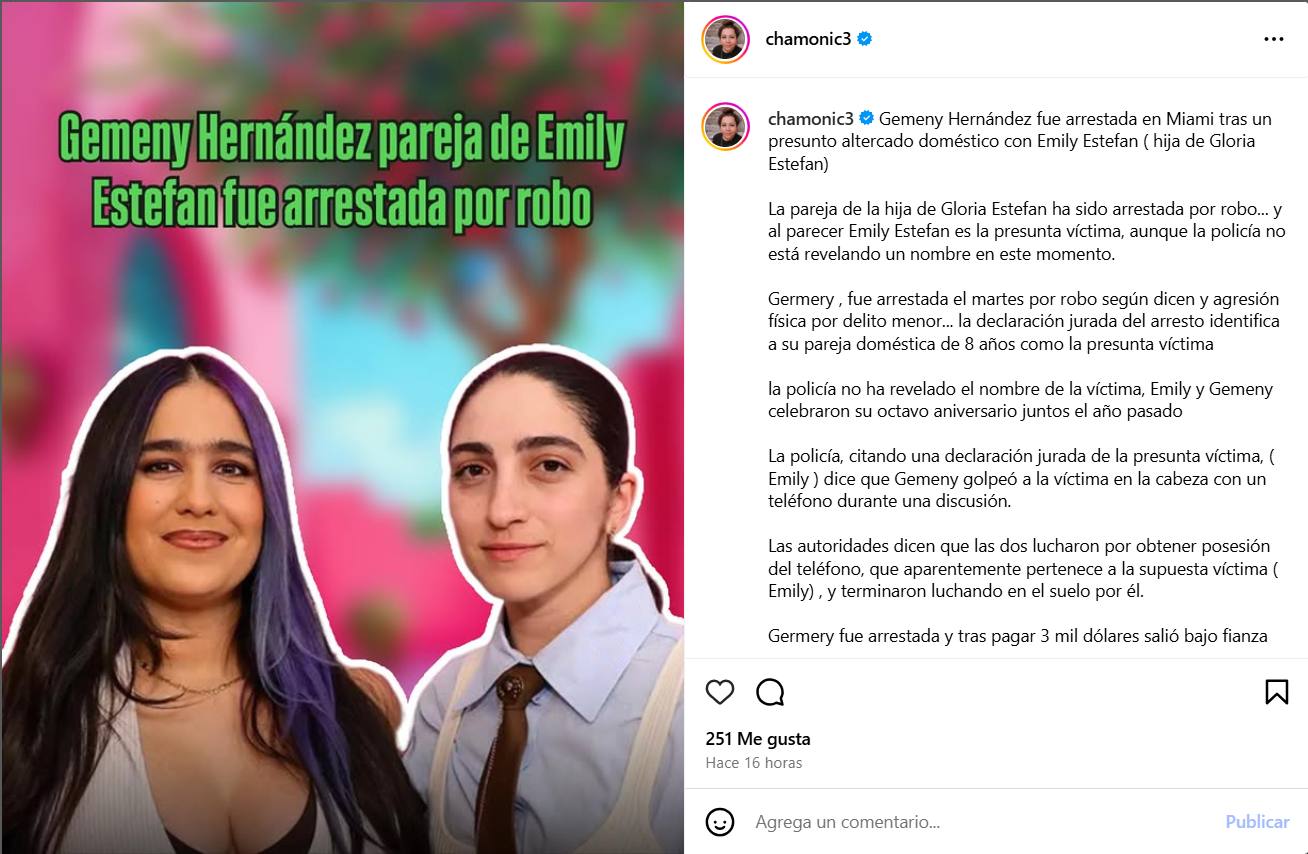Click the Hace 16 horas timestamp
The image size is (1308, 854).
click(x=754, y=762)
